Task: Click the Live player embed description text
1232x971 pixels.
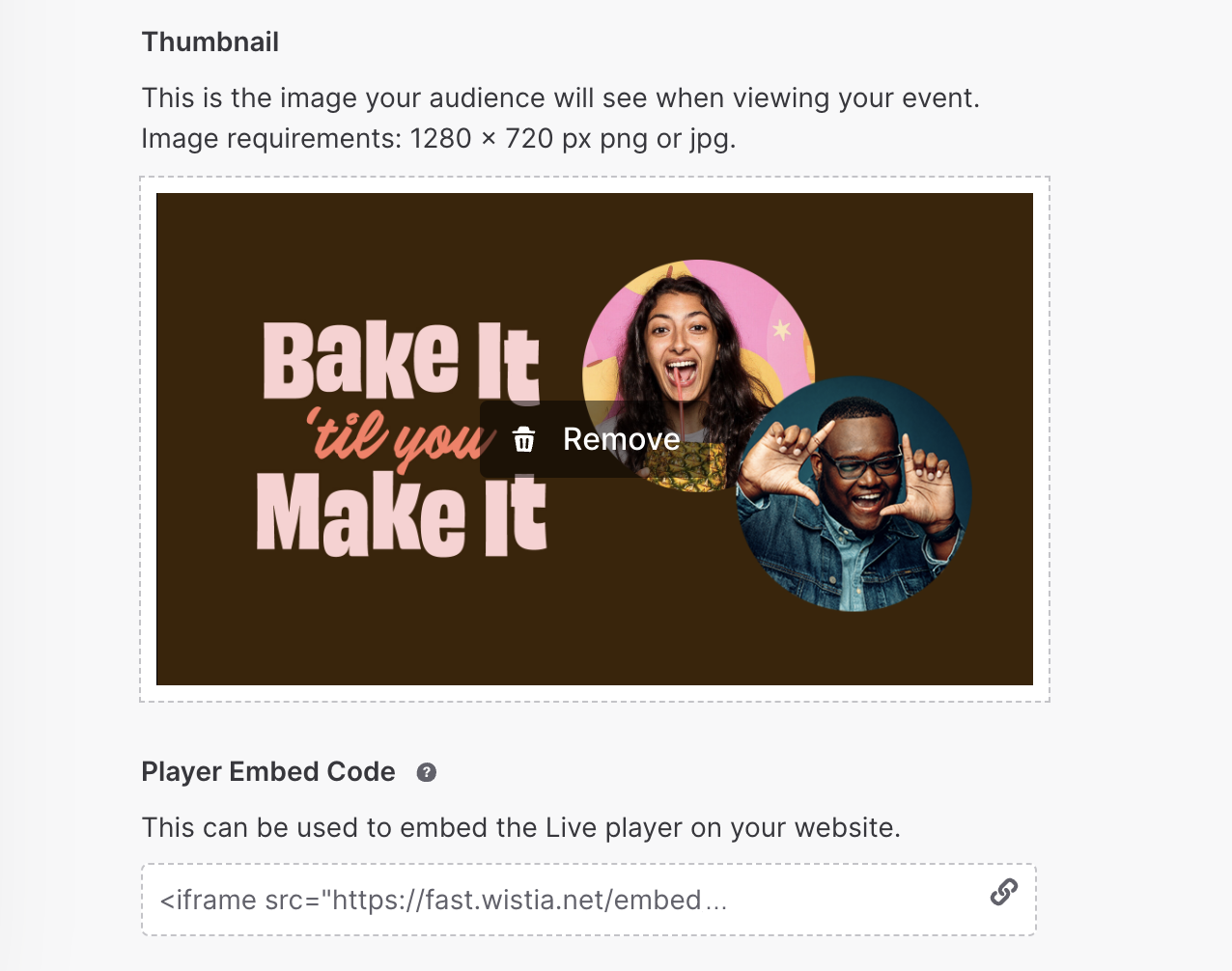Action: coord(521,828)
